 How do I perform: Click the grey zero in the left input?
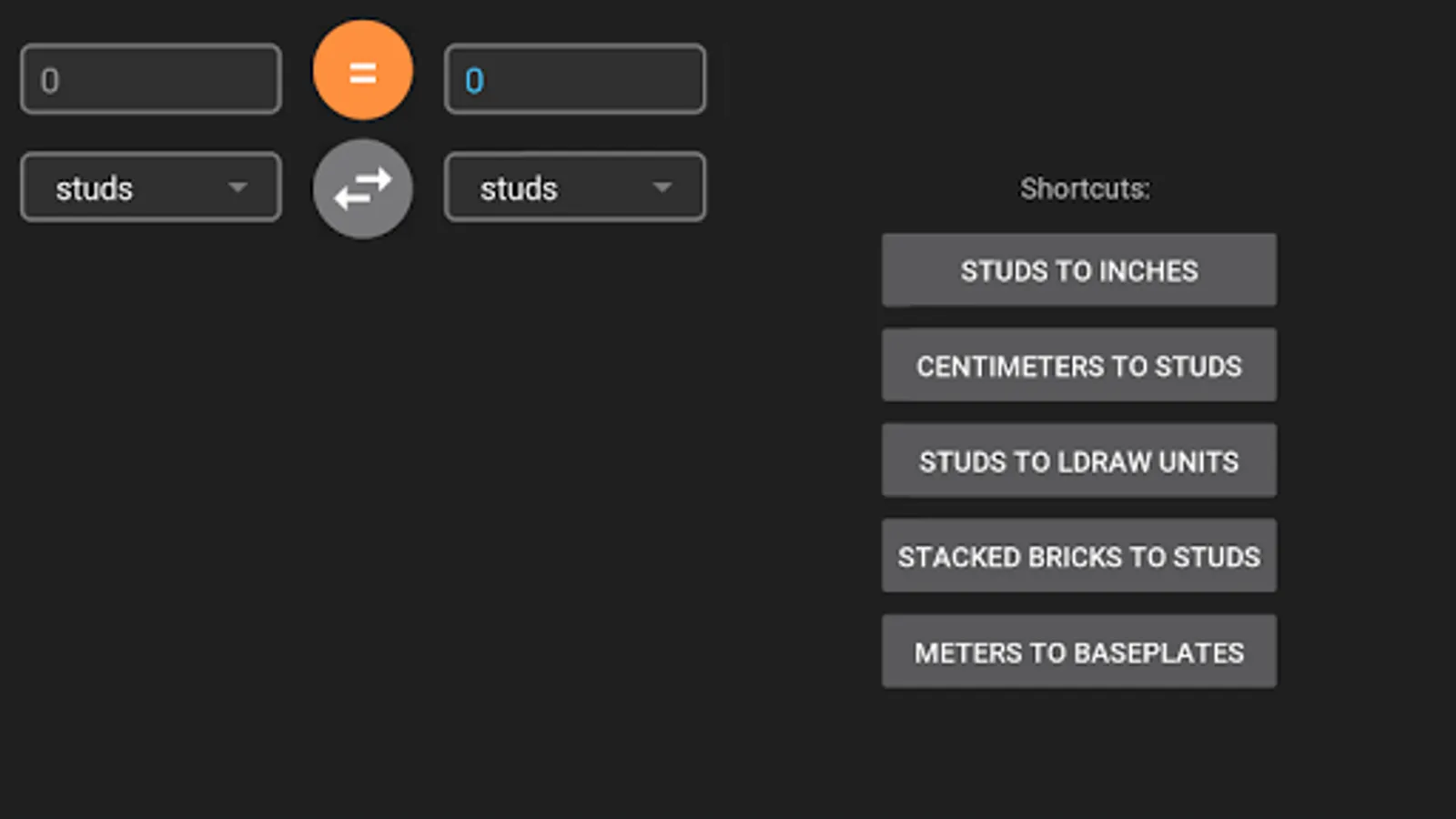[50, 81]
